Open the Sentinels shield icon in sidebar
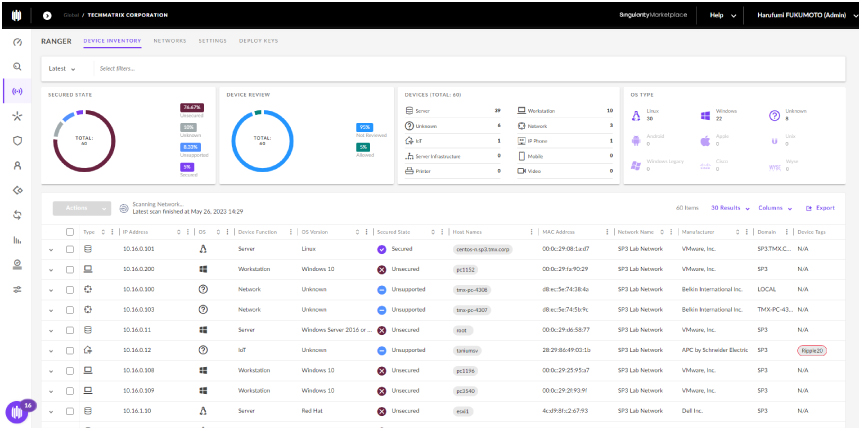862x431 pixels. (x=17, y=141)
